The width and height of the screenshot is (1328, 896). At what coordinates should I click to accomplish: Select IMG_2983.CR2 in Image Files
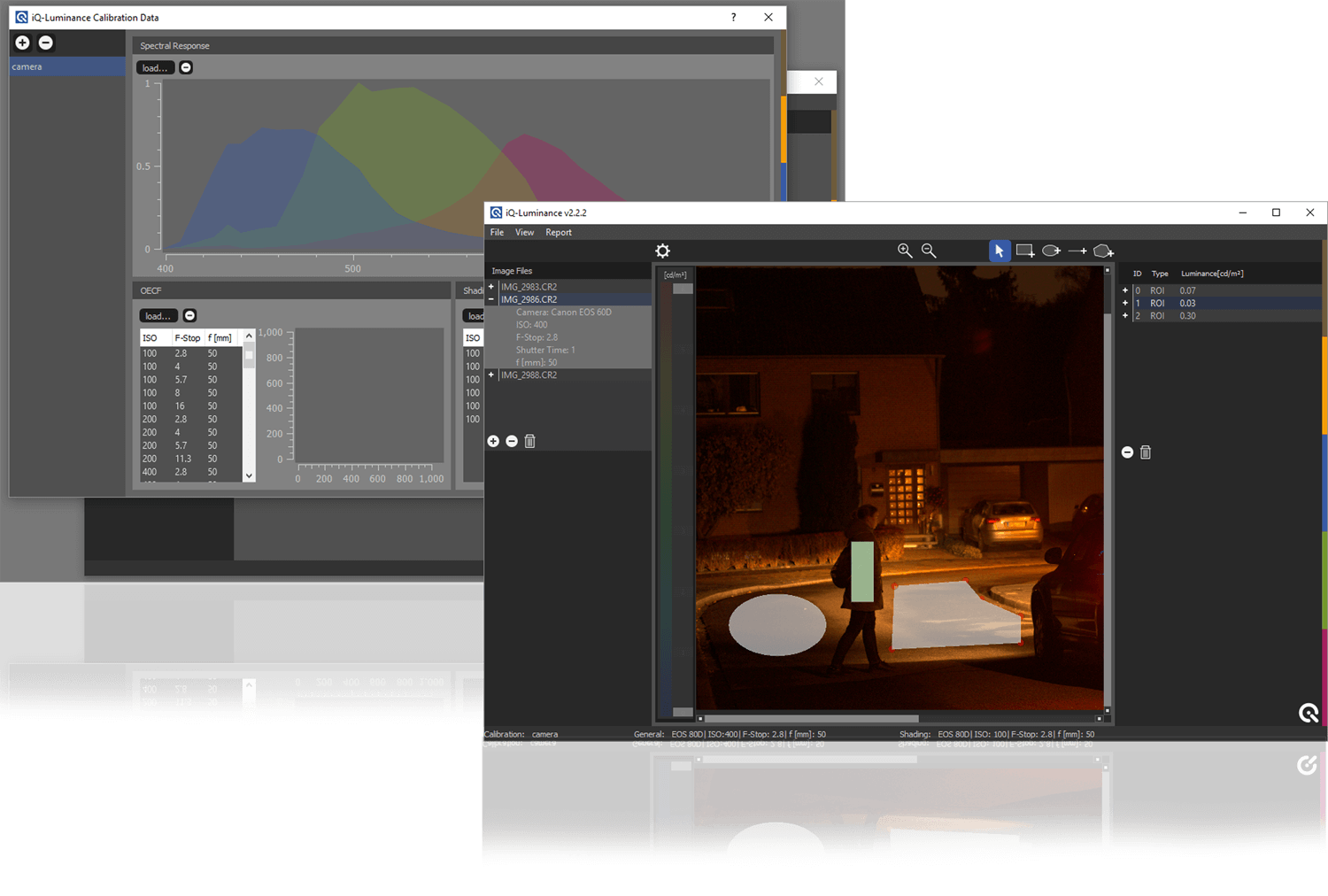point(529,287)
